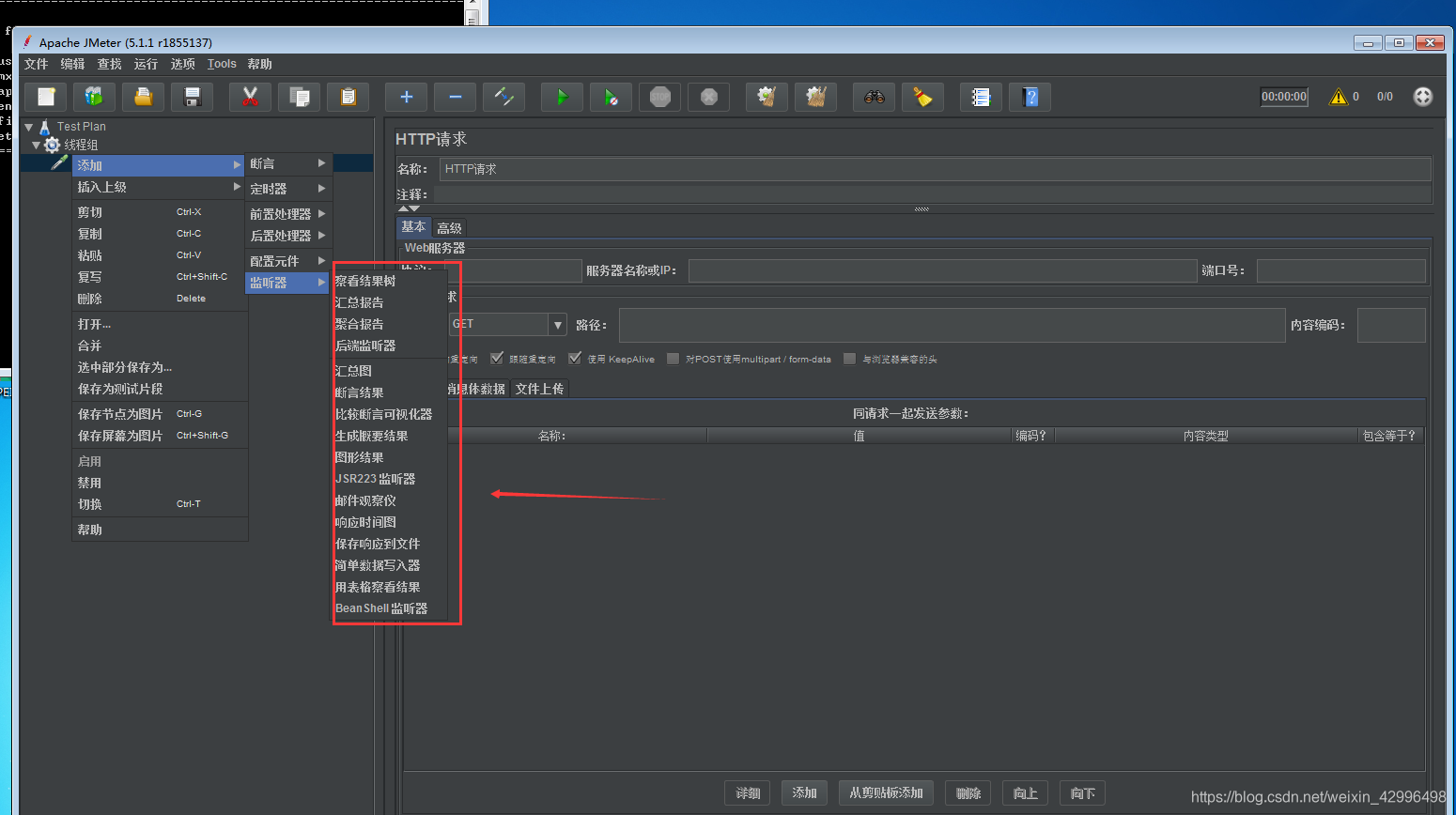Open the GET method dropdown

558,325
